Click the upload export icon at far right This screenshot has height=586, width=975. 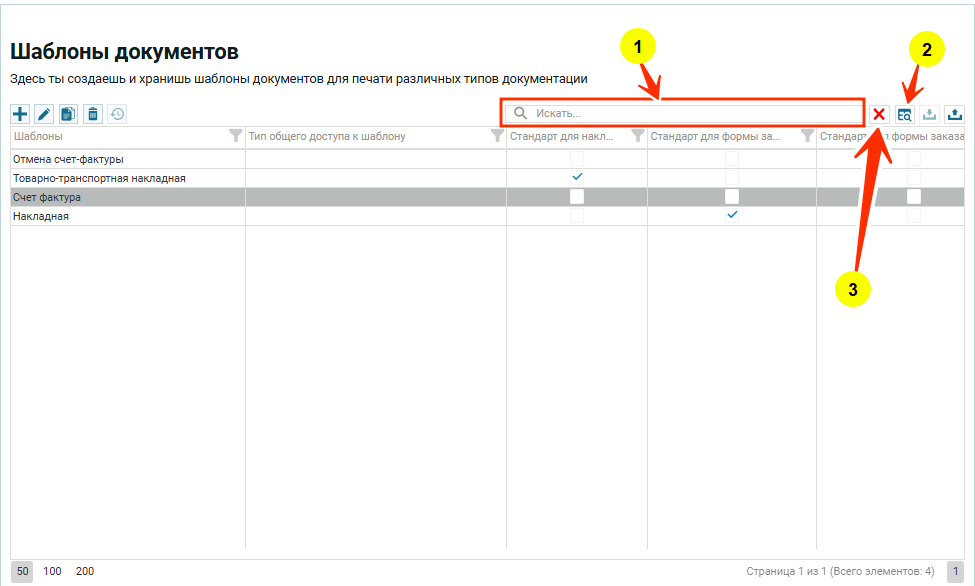tap(954, 114)
